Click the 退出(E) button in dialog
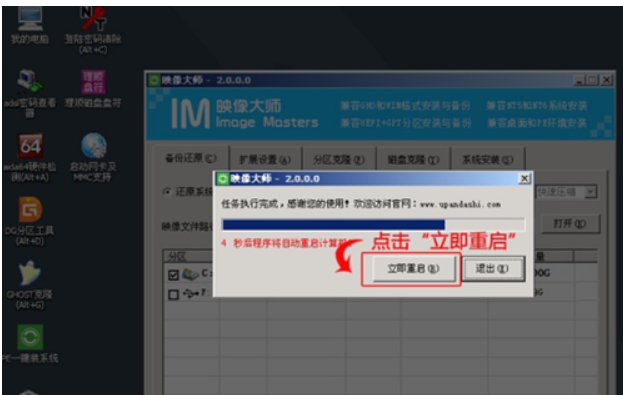This screenshot has width=623, height=395. pos(492,269)
